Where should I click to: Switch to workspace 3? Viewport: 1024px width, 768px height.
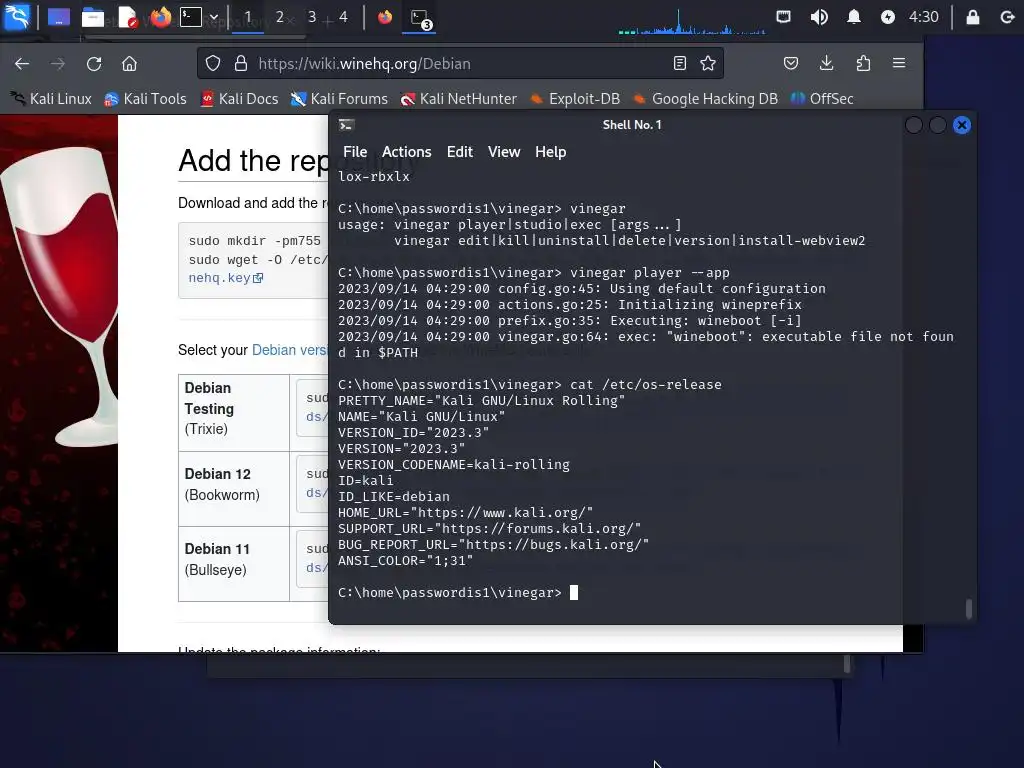(312, 17)
